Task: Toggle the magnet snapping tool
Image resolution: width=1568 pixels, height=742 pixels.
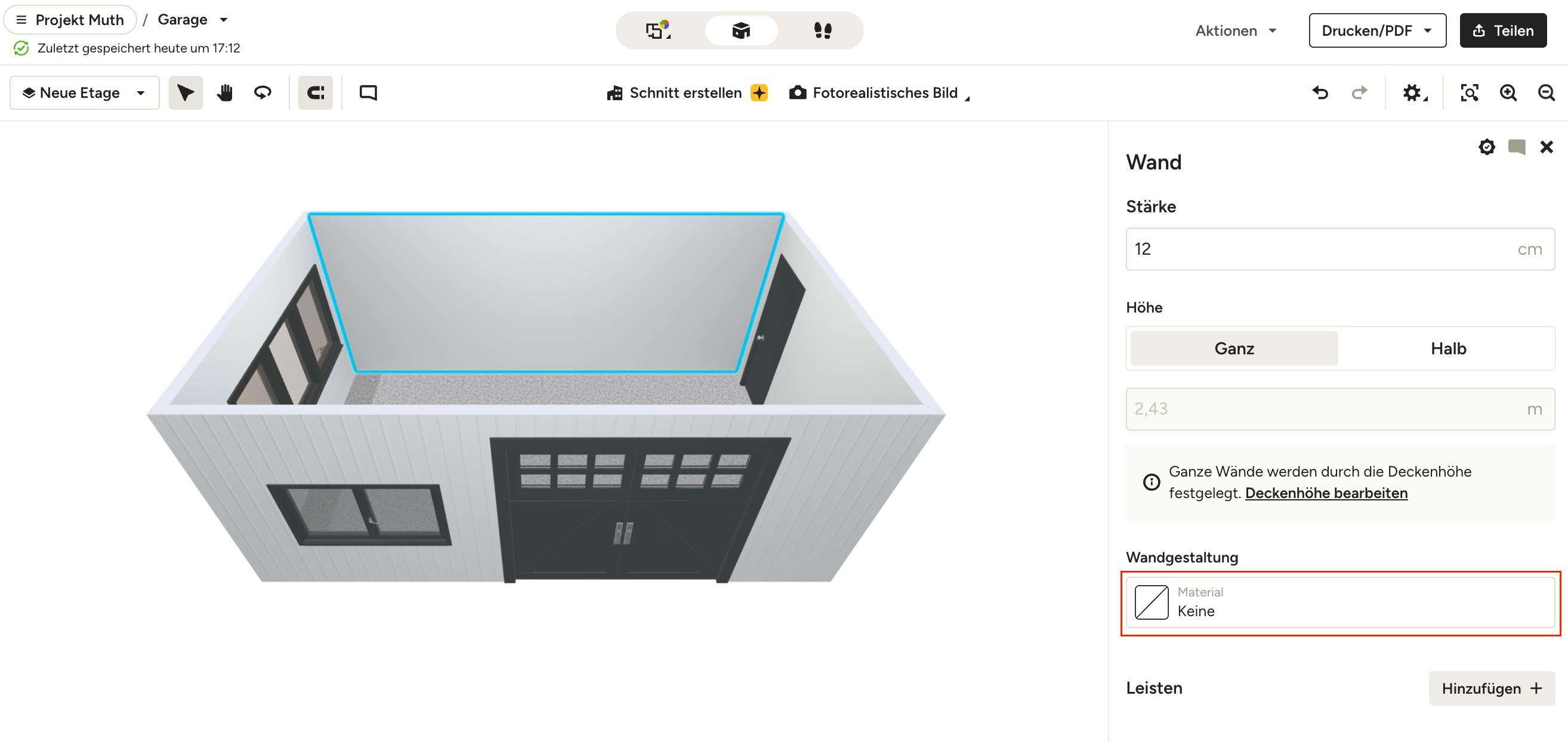Action: pyautogui.click(x=315, y=92)
